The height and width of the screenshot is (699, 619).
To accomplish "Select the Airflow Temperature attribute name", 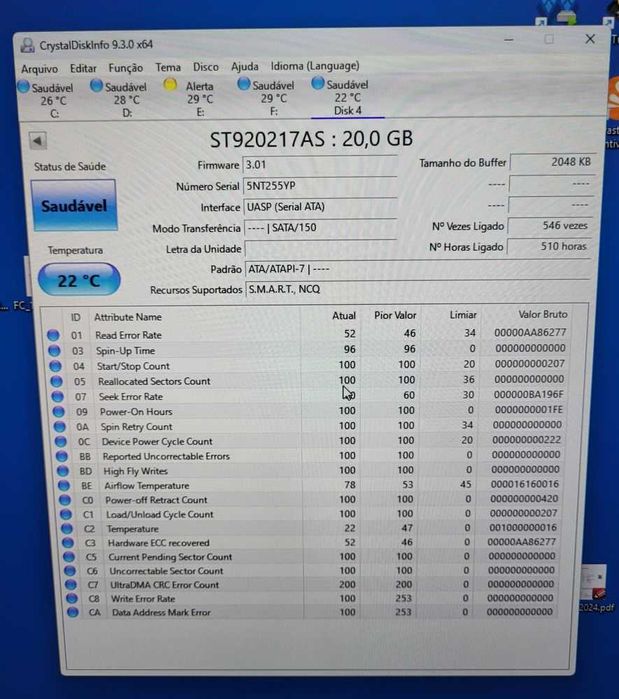I will [x=147, y=485].
